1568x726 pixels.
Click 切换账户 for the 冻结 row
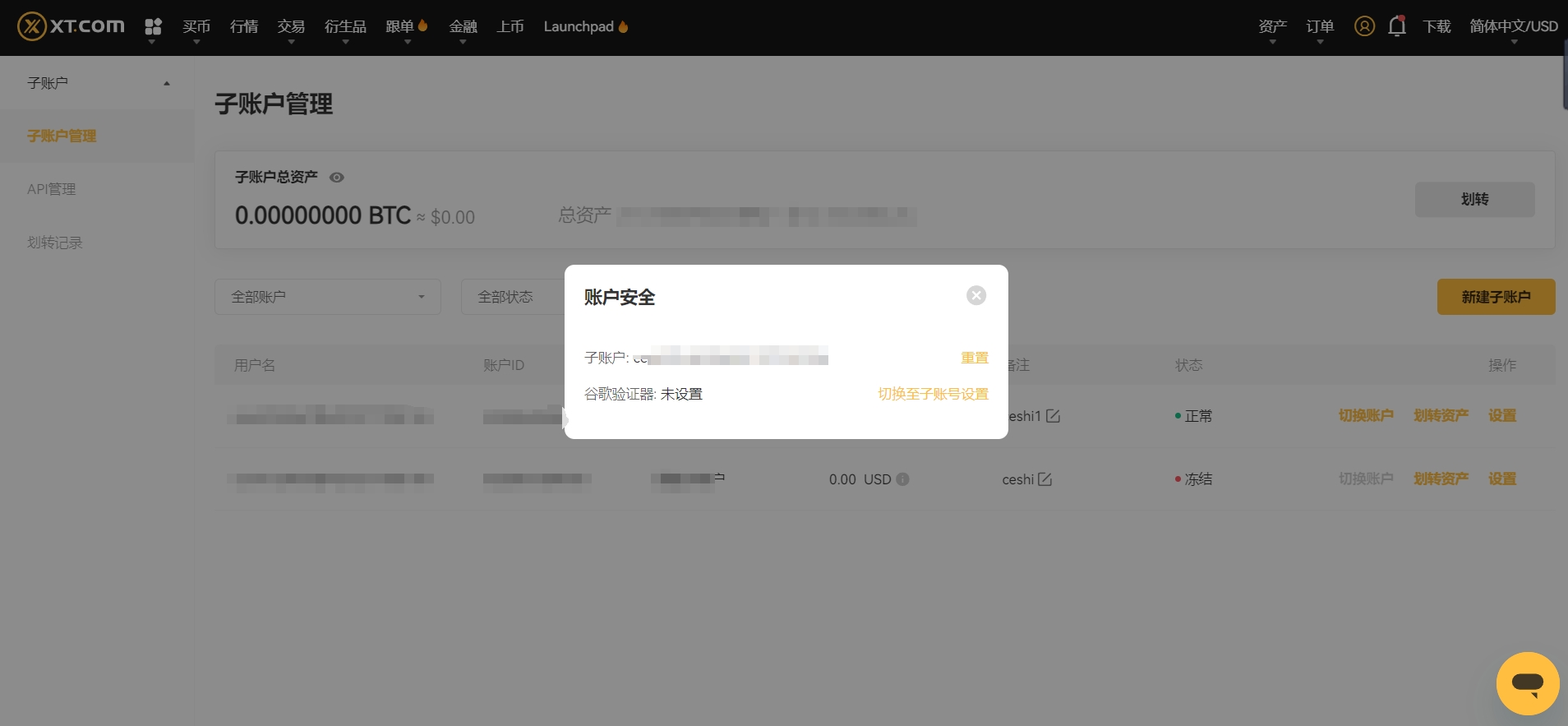[x=1366, y=479]
